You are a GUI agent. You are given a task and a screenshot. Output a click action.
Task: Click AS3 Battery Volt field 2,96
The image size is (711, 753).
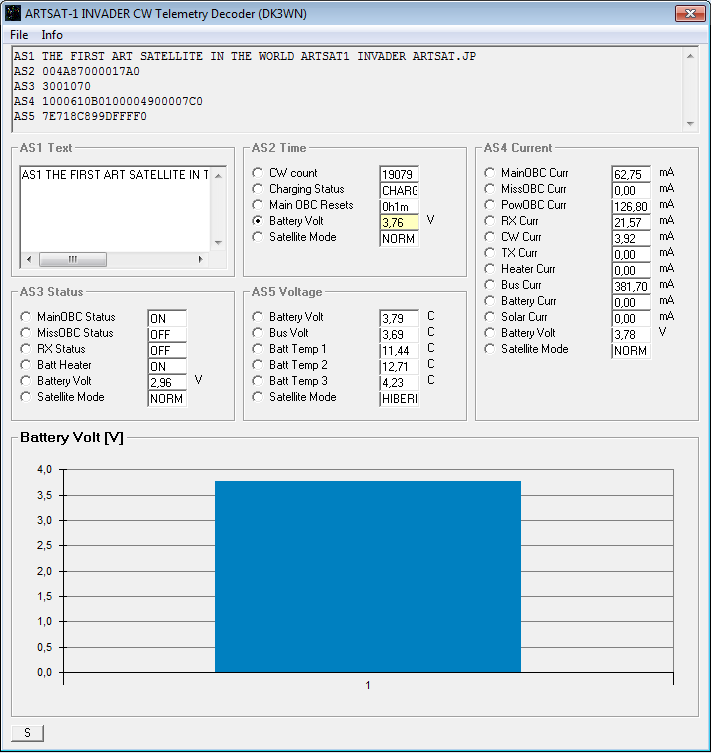pyautogui.click(x=167, y=382)
